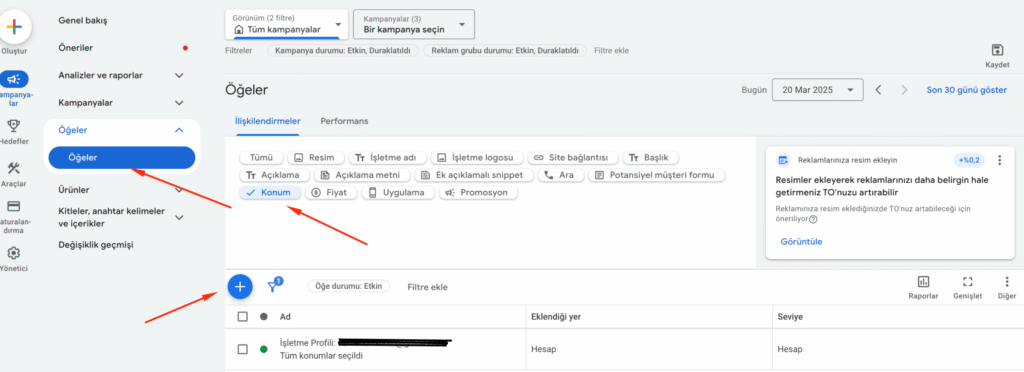Select the Ek açıklamalı snippet chip
This screenshot has height=372, width=1024.
point(475,175)
